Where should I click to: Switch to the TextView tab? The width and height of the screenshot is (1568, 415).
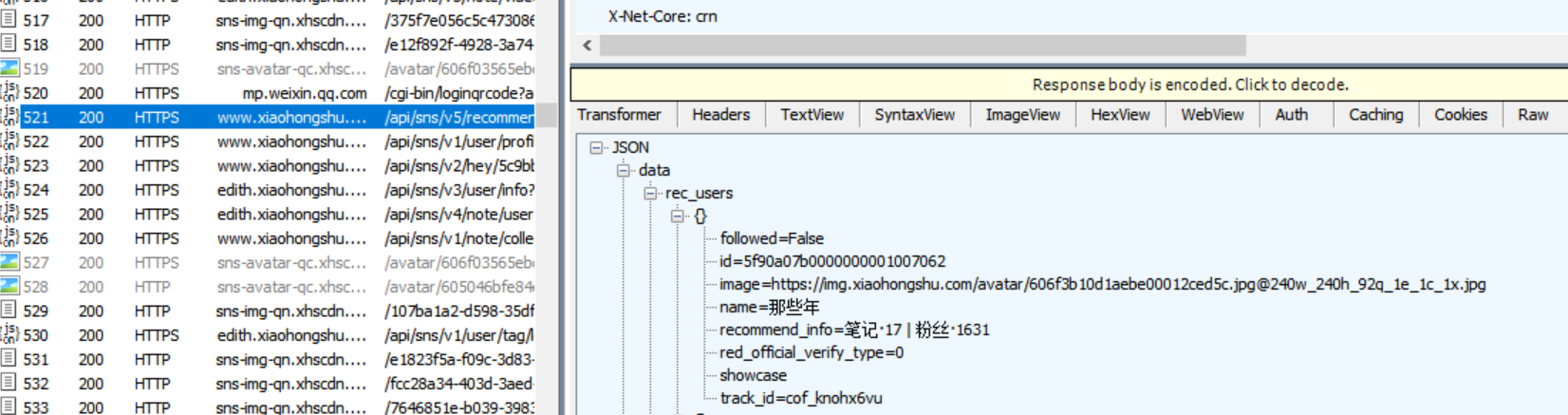(812, 115)
